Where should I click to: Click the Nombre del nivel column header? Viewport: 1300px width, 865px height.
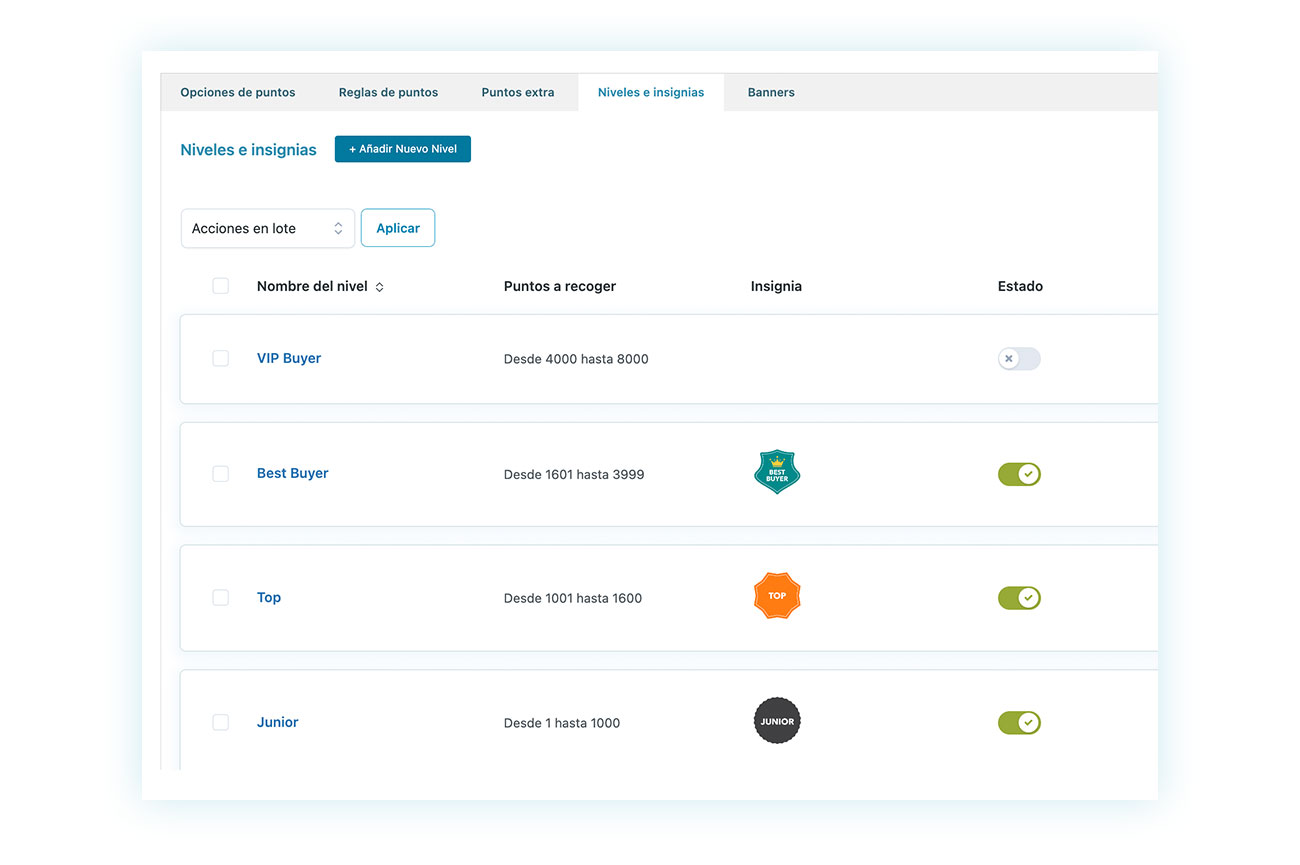[x=312, y=286]
